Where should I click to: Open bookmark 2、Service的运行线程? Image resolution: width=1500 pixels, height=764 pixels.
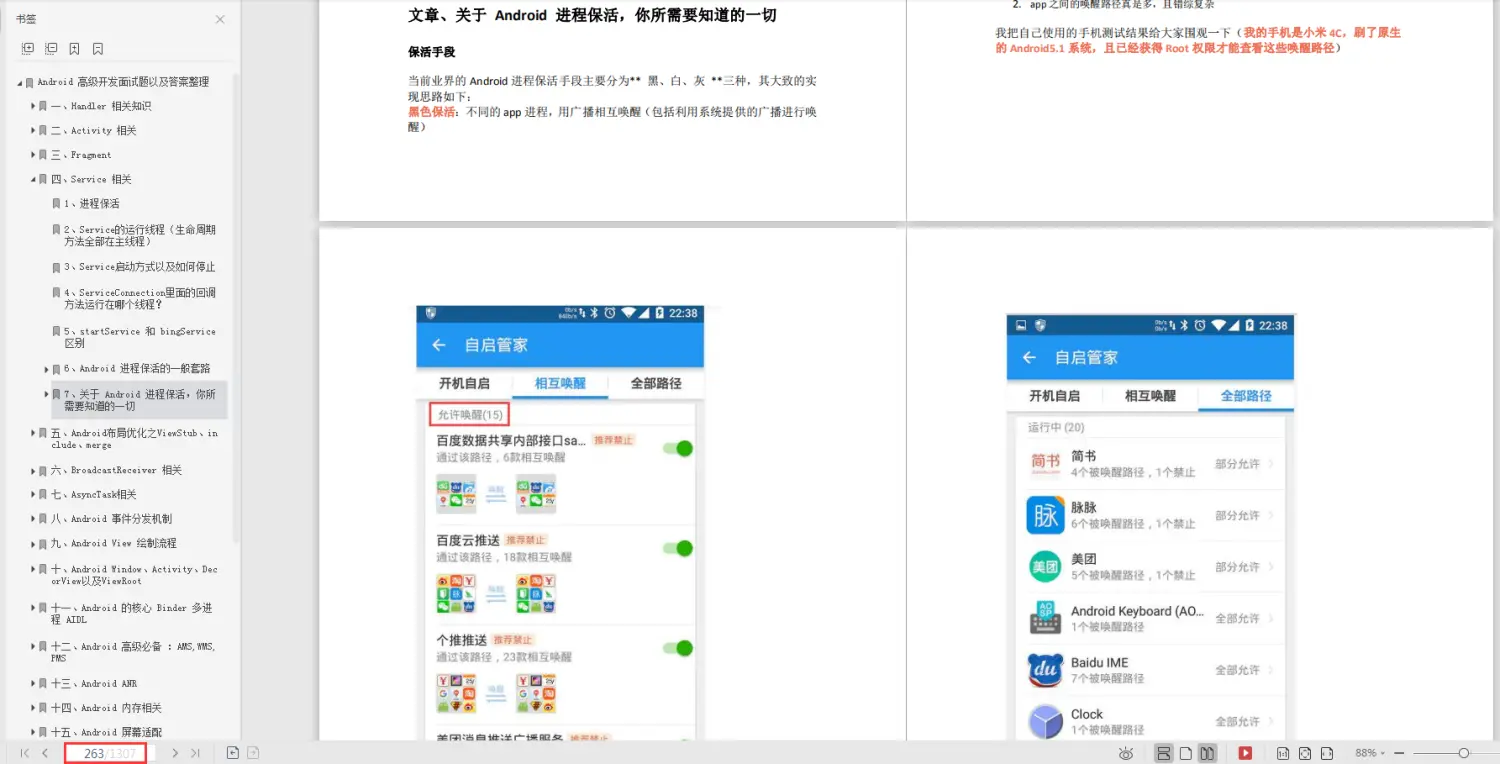[140, 236]
